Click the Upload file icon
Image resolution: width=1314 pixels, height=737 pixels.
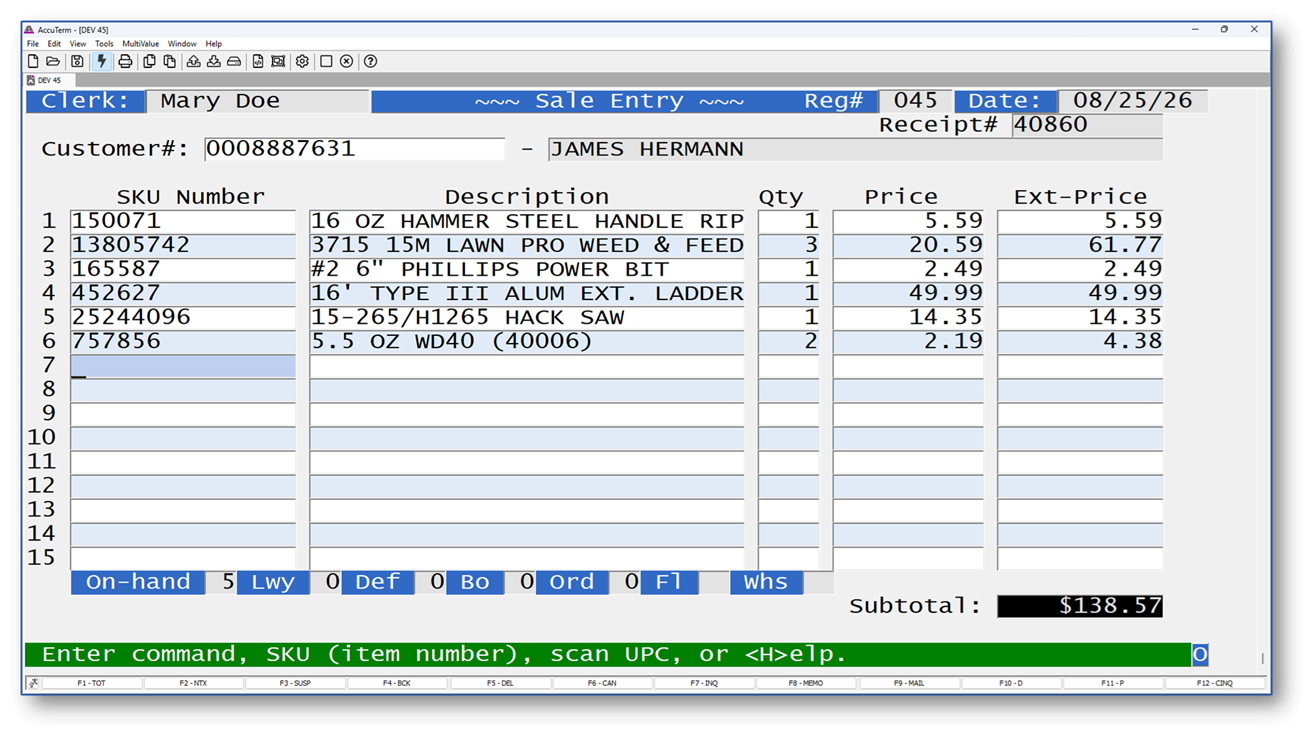tap(194, 62)
